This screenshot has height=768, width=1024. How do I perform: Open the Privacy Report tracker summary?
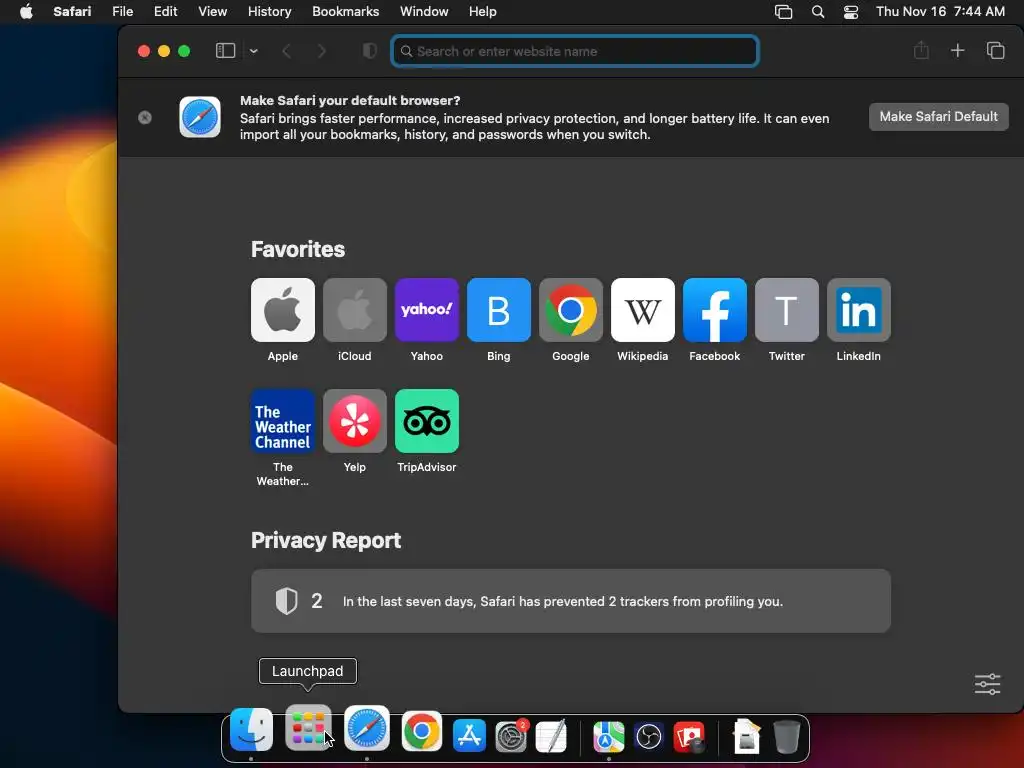coord(571,601)
